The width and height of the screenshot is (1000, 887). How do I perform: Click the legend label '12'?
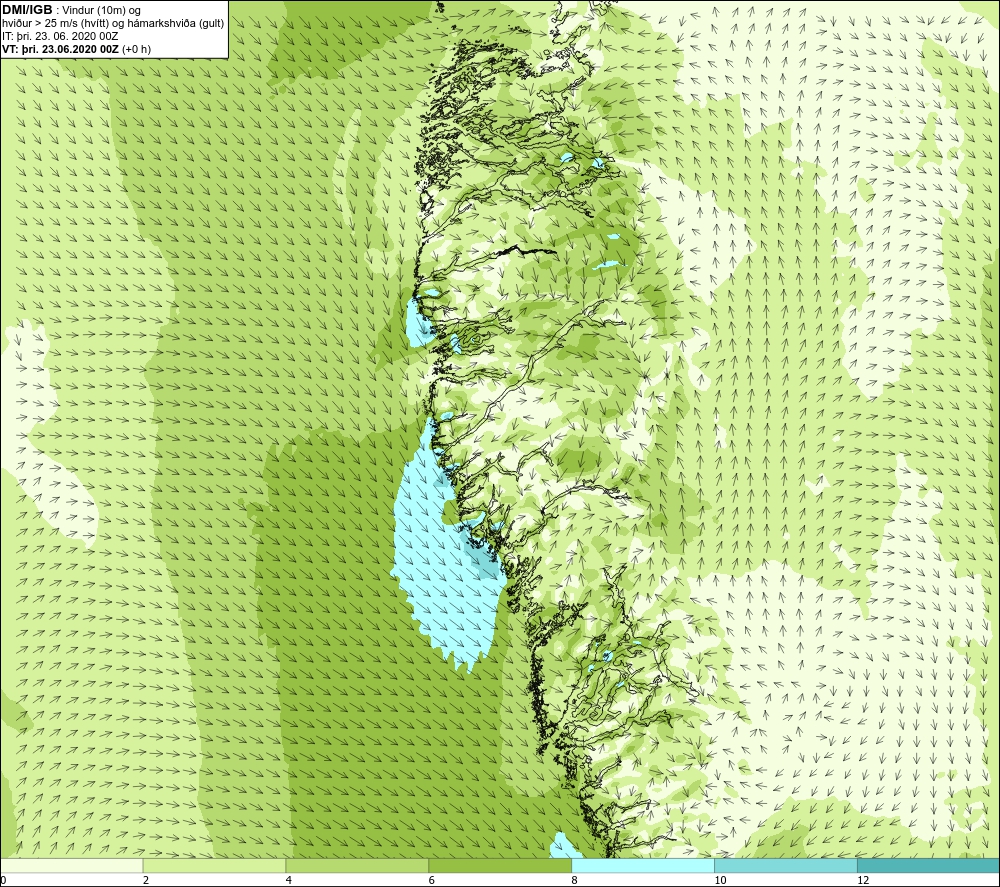862,880
